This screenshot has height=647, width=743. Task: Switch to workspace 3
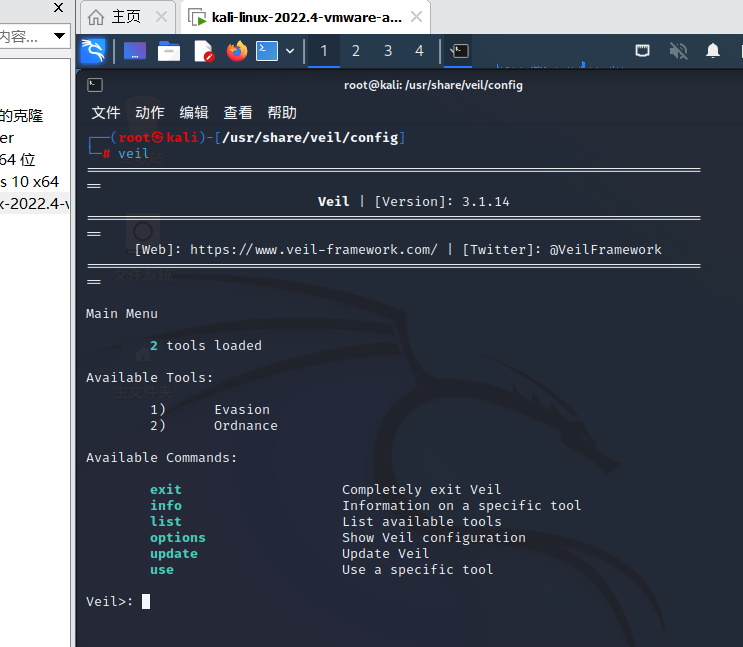coord(388,51)
